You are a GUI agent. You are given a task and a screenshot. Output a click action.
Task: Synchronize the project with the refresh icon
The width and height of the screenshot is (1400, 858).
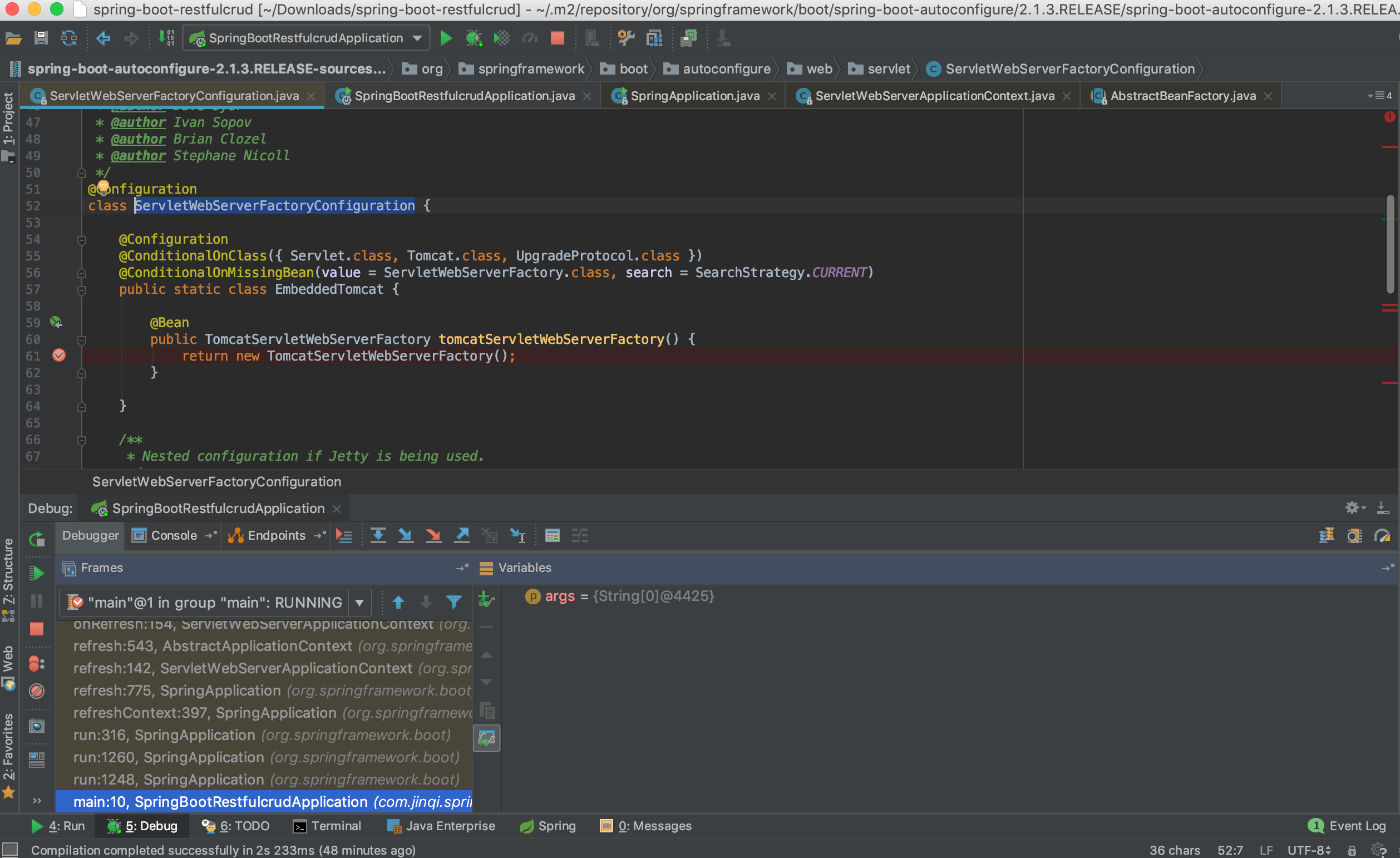[x=69, y=38]
